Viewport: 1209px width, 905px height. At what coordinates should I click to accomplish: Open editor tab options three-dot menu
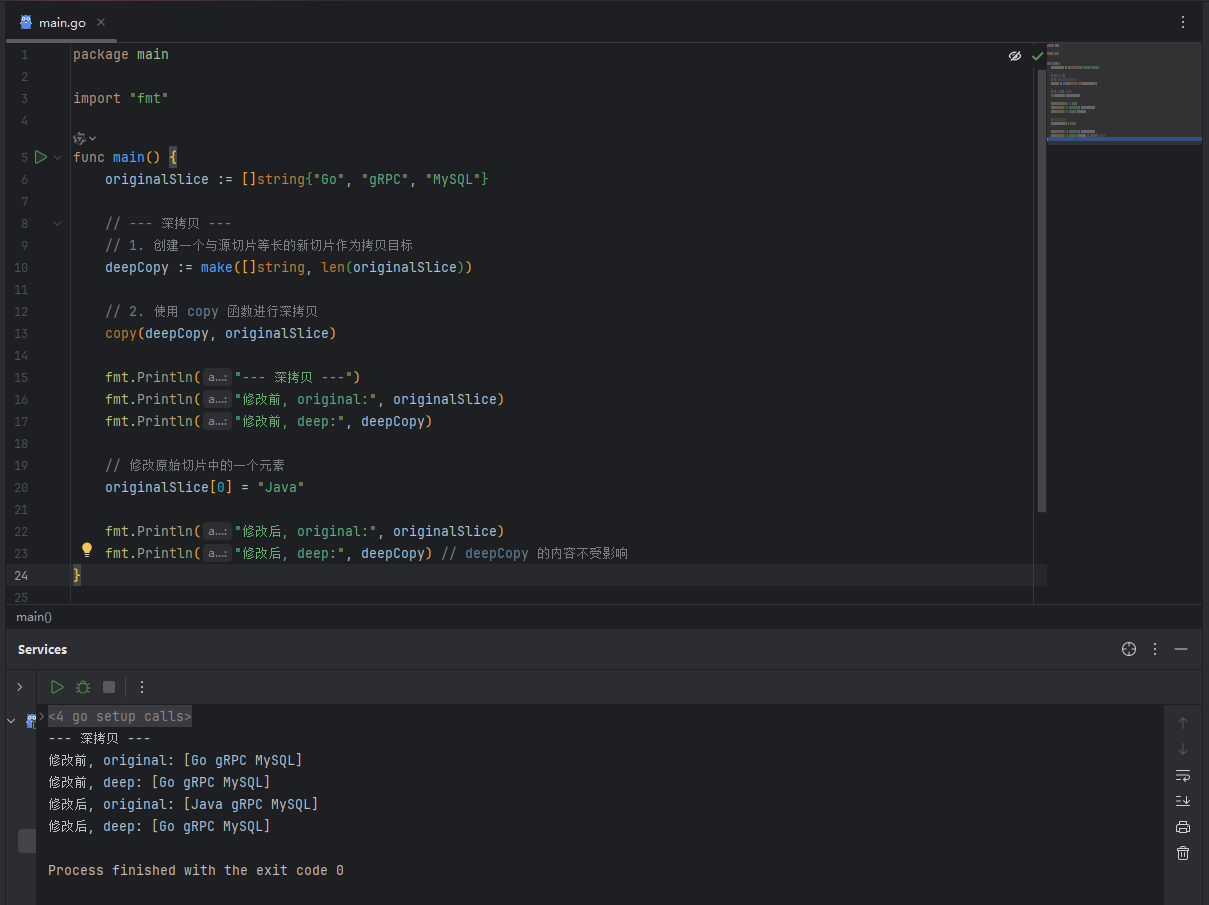pos(1183,22)
